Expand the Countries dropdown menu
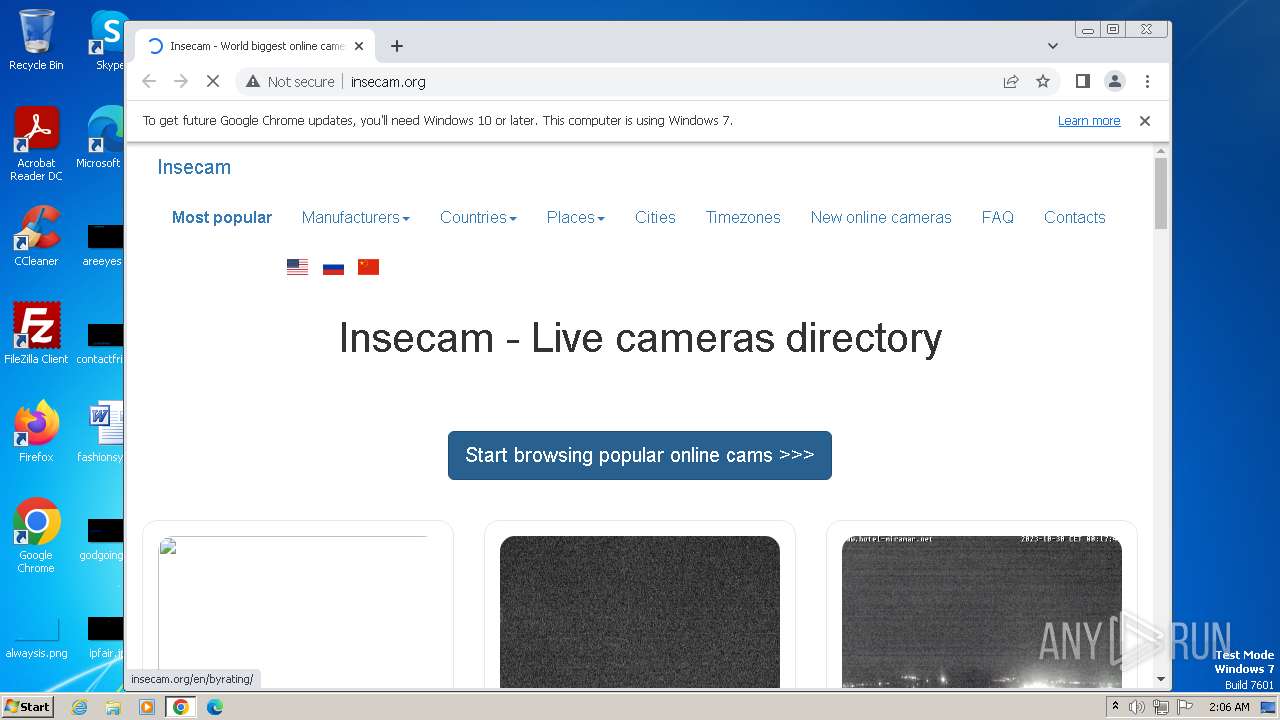This screenshot has width=1280, height=720. click(478, 217)
